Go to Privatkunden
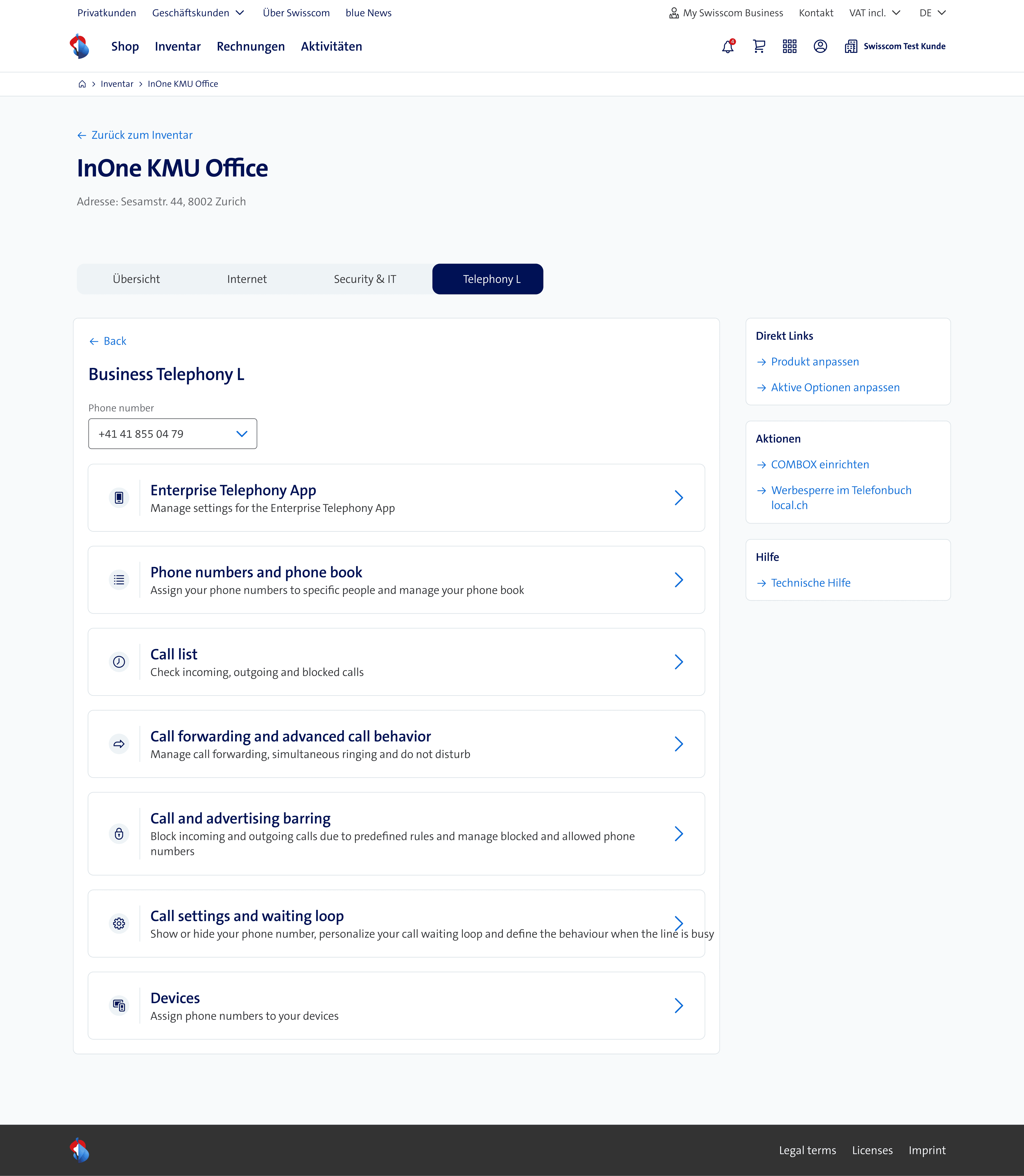Screen dimensions: 1024x1176 click(x=107, y=13)
